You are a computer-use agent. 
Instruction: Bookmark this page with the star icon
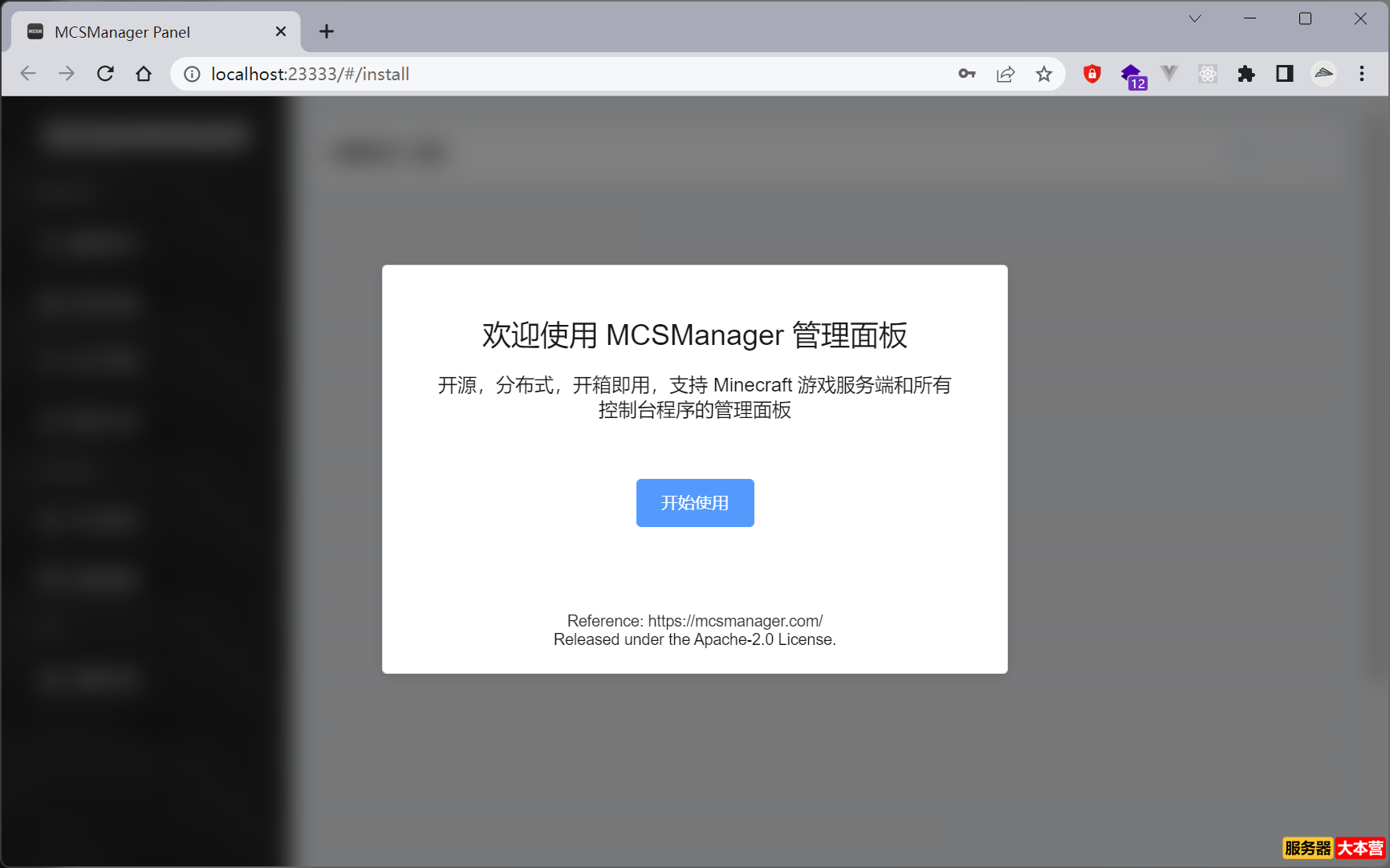1044,73
